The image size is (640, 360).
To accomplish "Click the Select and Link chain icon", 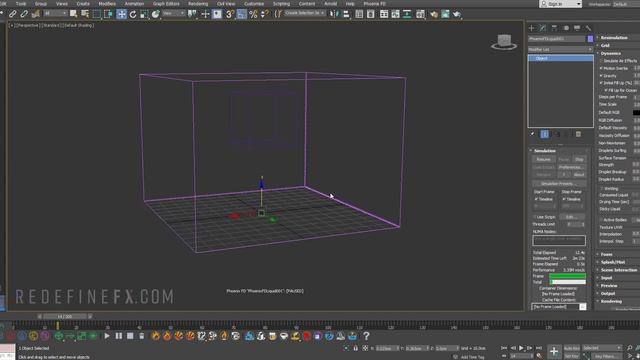I will click(13, 14).
